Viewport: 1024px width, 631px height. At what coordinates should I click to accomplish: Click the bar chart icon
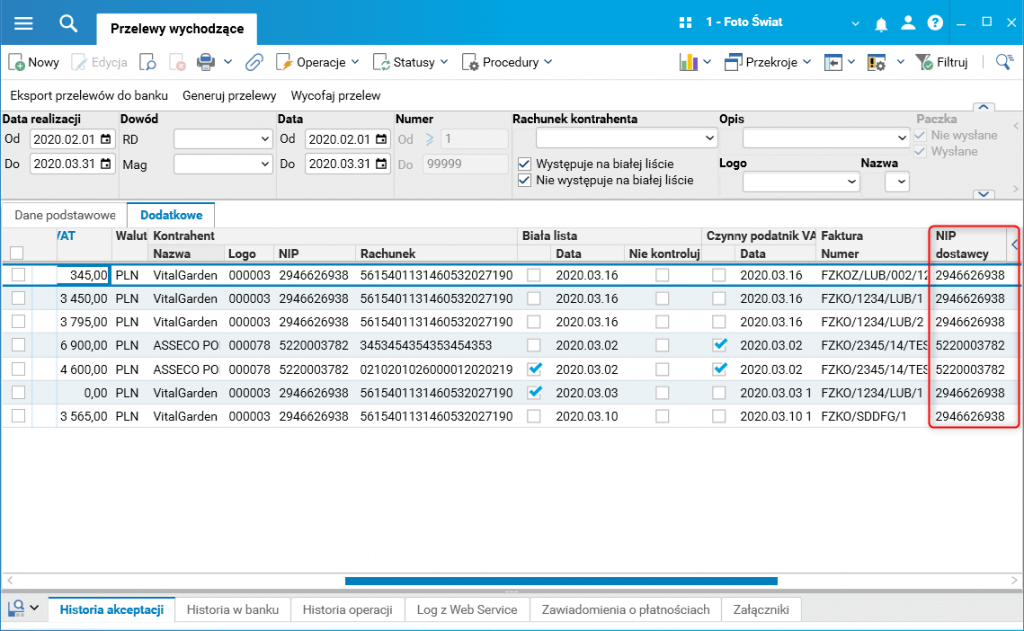coord(688,62)
